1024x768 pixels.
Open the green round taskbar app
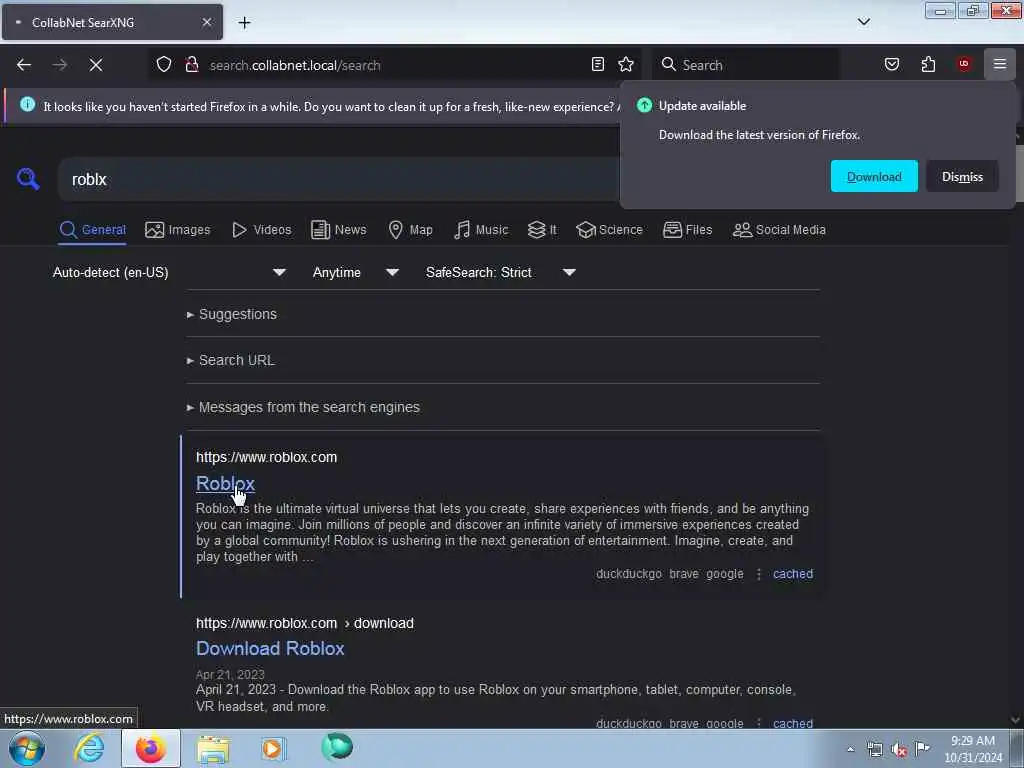point(337,747)
